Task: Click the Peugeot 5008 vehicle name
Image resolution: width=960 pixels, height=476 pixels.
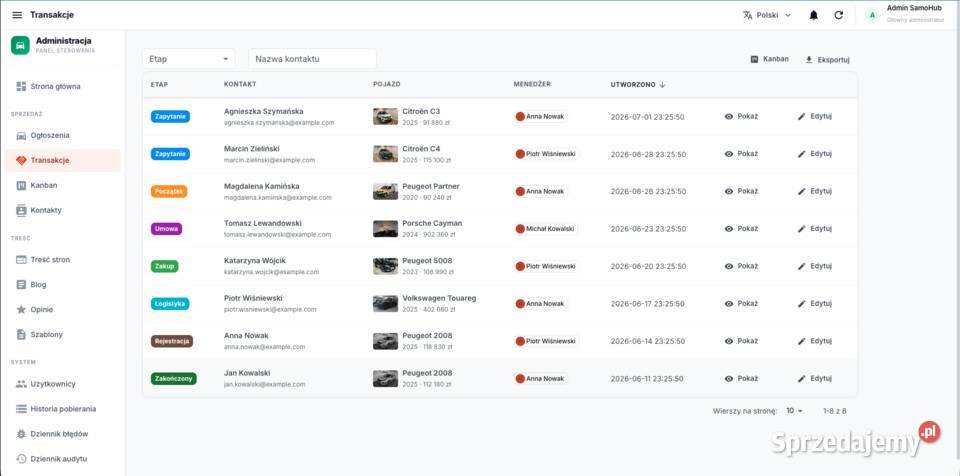Action: coord(427,260)
